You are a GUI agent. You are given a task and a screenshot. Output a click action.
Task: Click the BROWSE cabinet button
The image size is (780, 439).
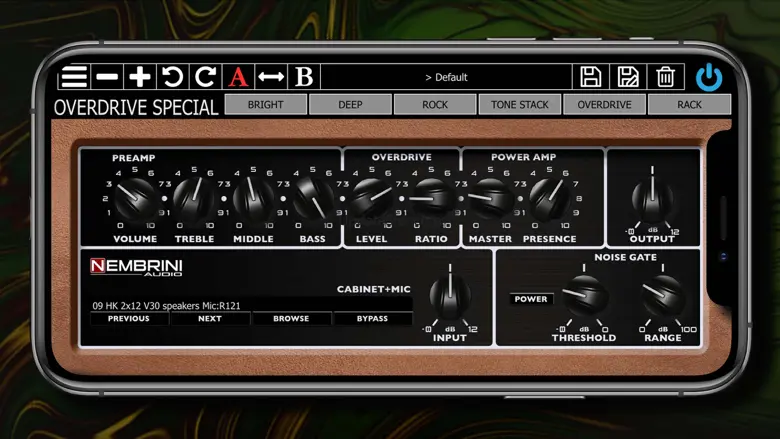tap(291, 319)
